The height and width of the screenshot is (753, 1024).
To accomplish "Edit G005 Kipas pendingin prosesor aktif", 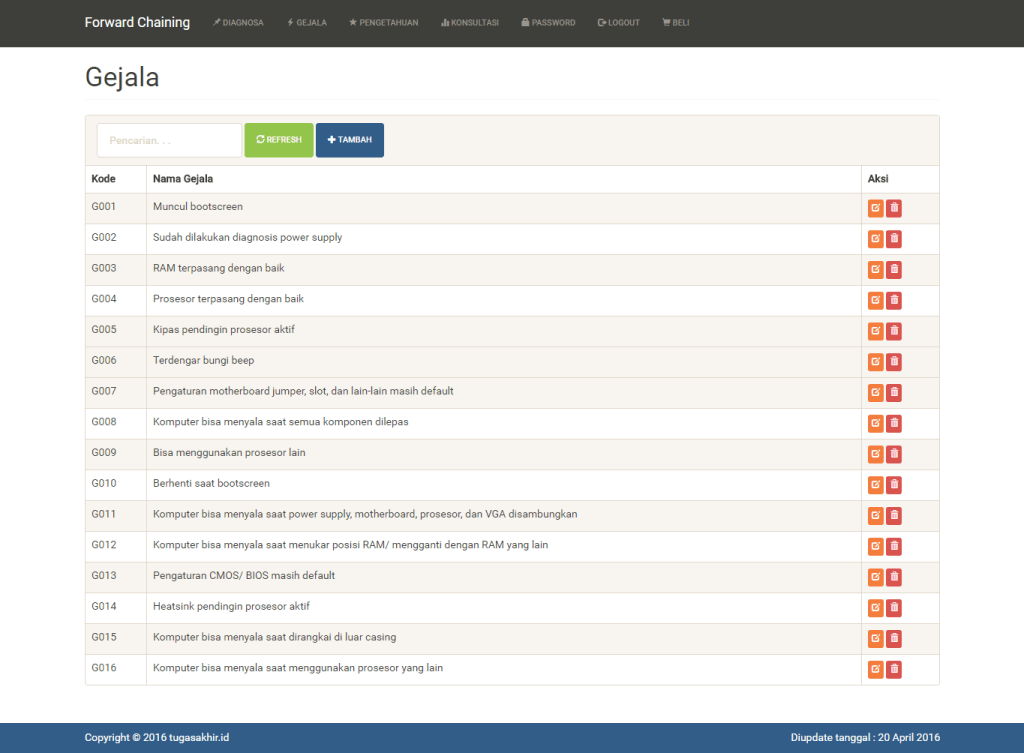I will point(875,331).
